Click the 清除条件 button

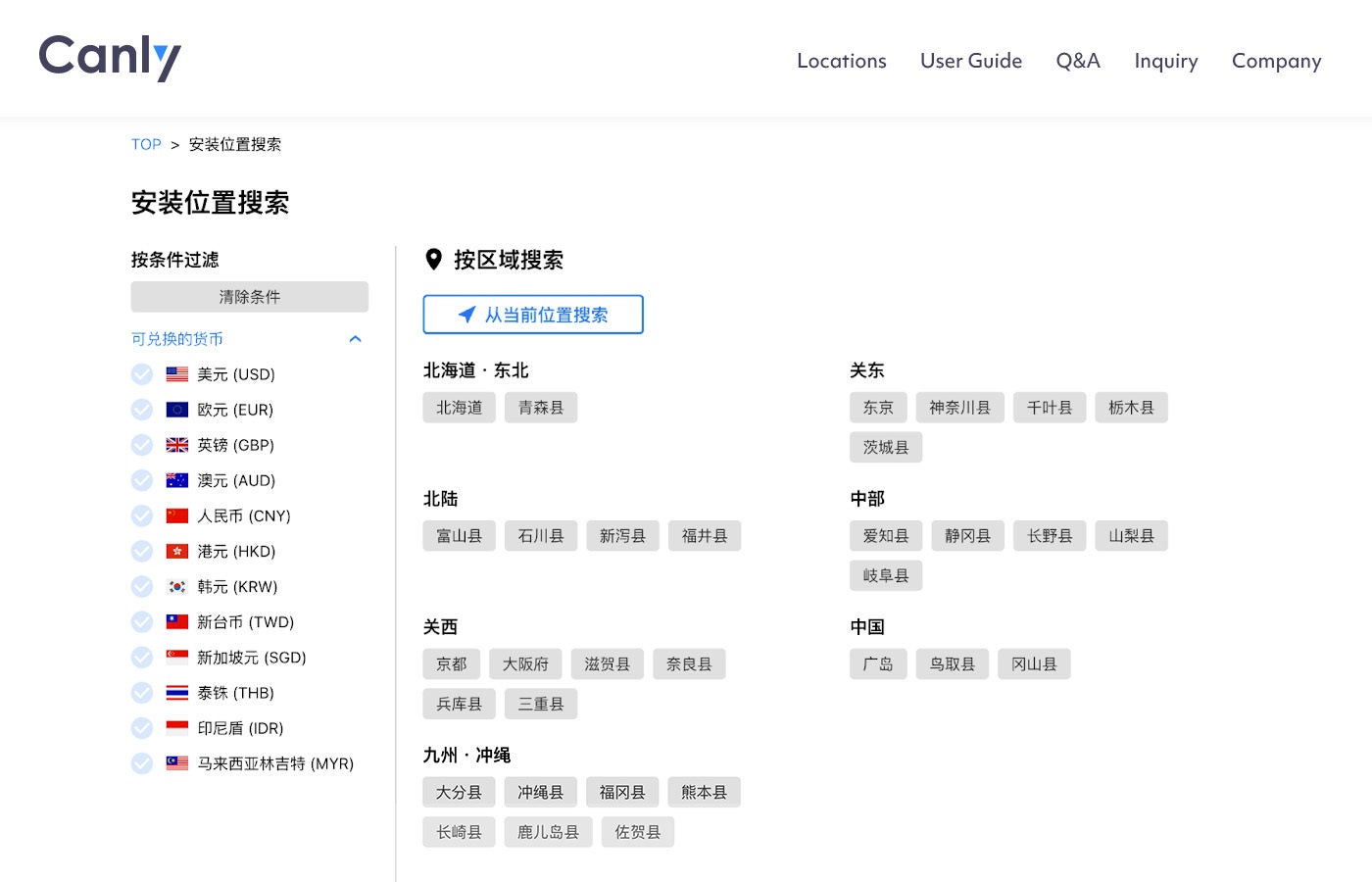pos(250,297)
